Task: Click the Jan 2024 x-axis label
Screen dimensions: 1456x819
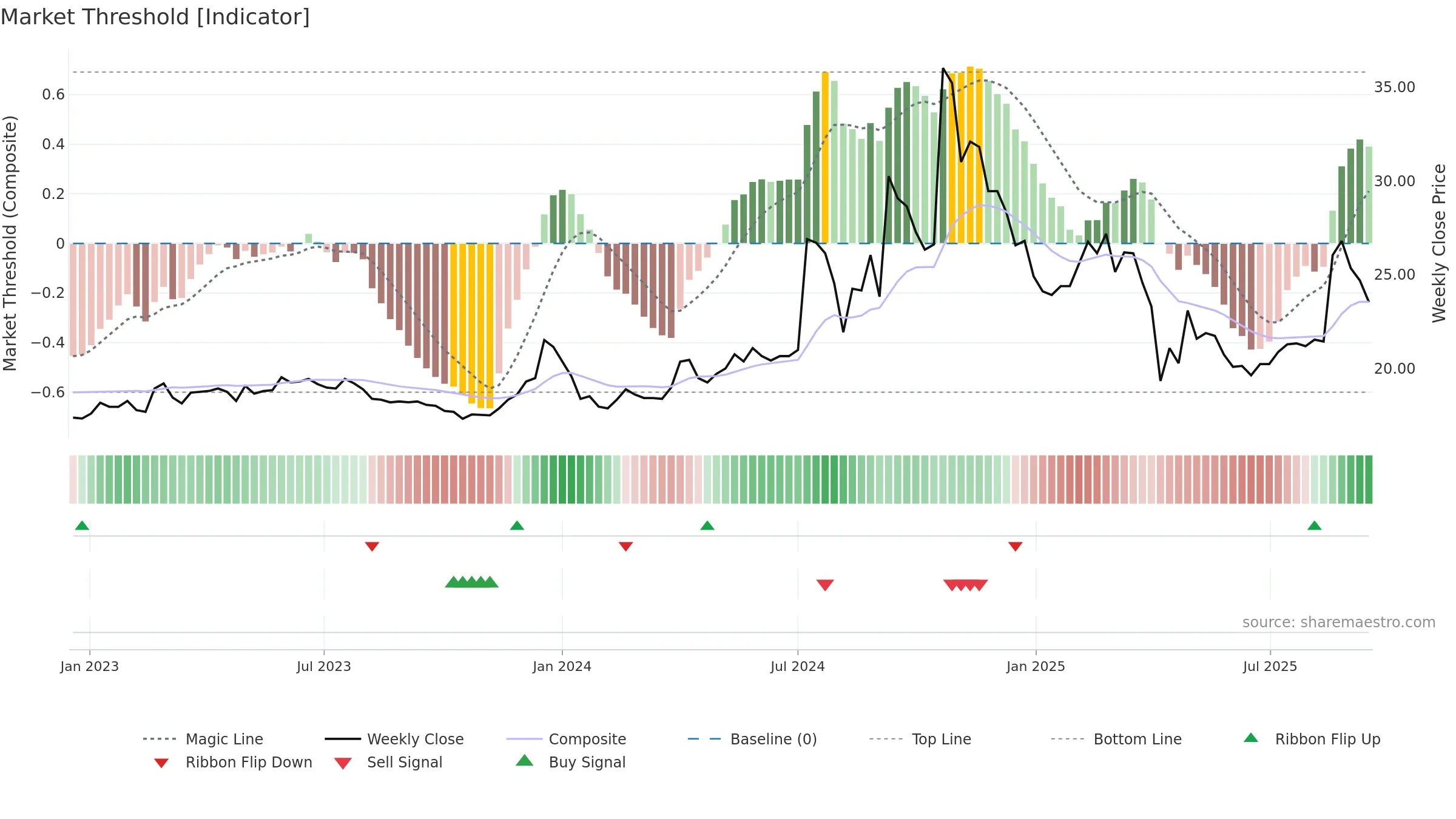Action: pyautogui.click(x=562, y=666)
